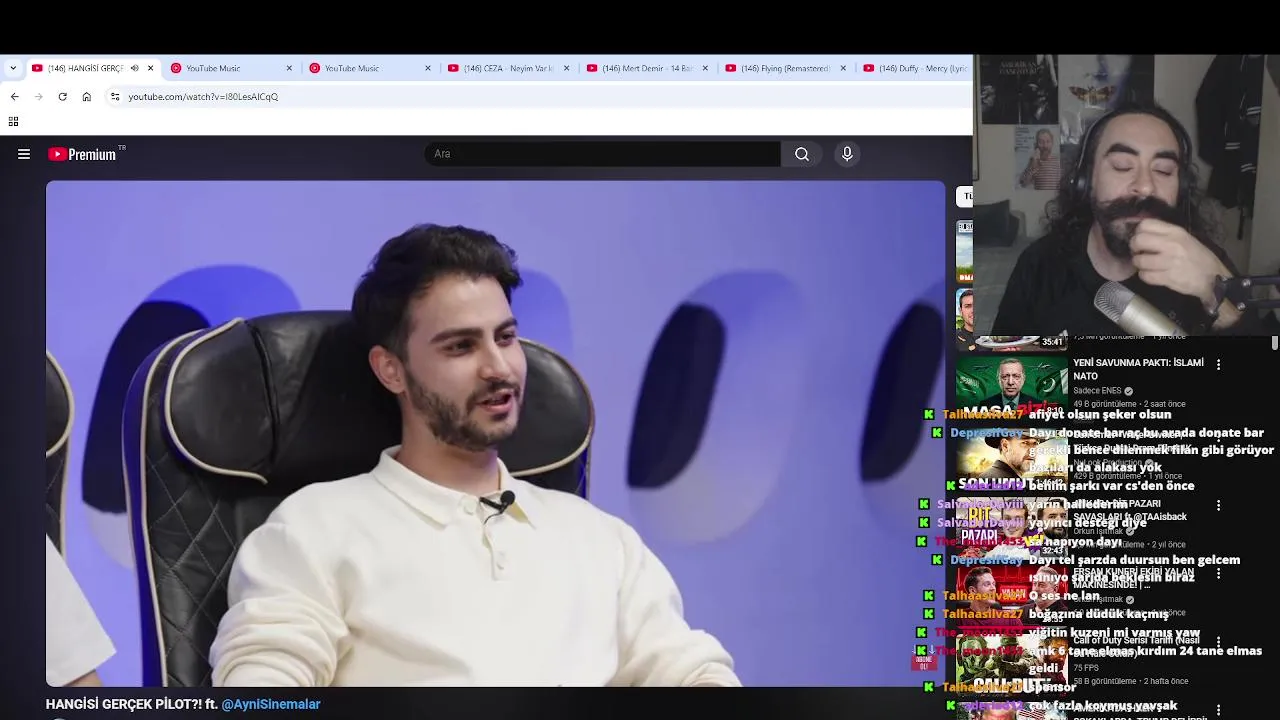This screenshot has height=720, width=1280.
Task: Close the Flying (Remastered) tab
Action: click(843, 68)
